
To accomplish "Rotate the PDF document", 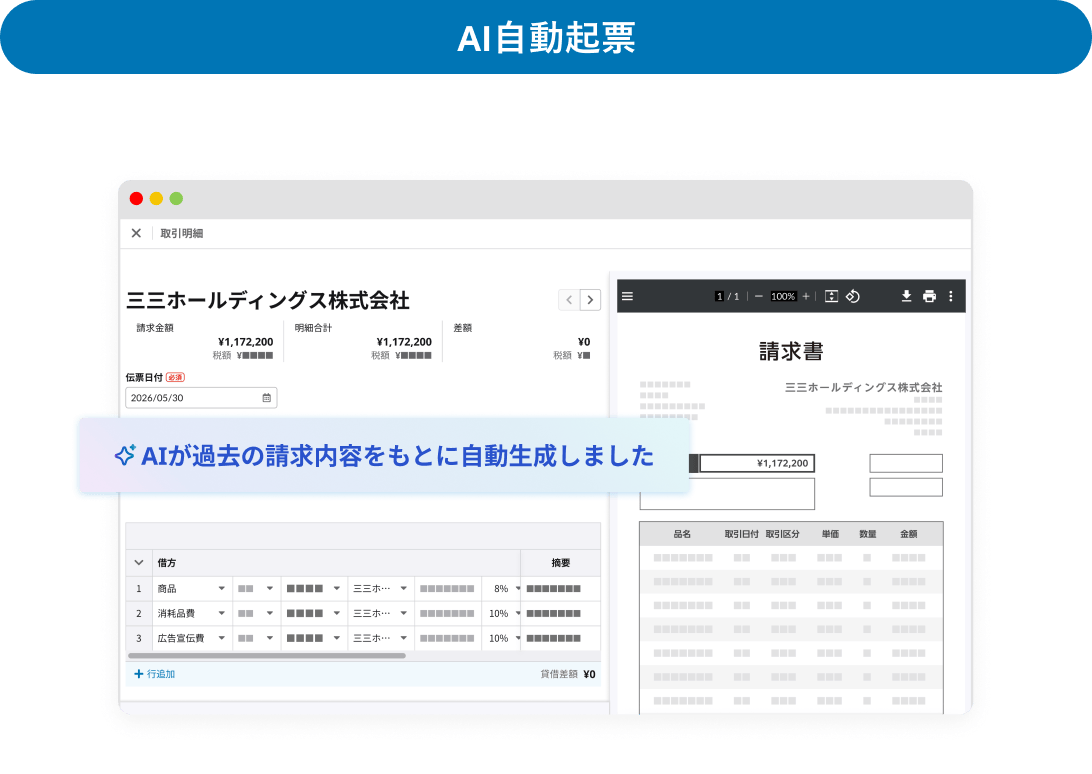I will (852, 296).
